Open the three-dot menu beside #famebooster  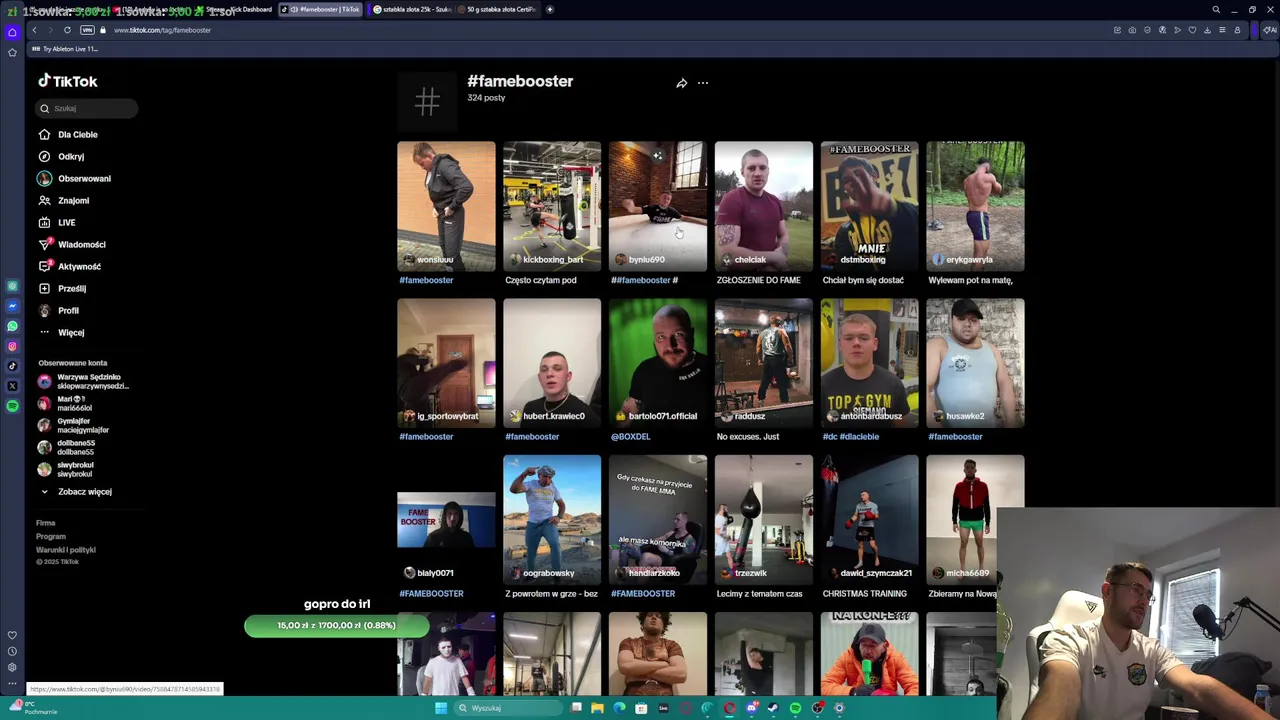click(703, 83)
